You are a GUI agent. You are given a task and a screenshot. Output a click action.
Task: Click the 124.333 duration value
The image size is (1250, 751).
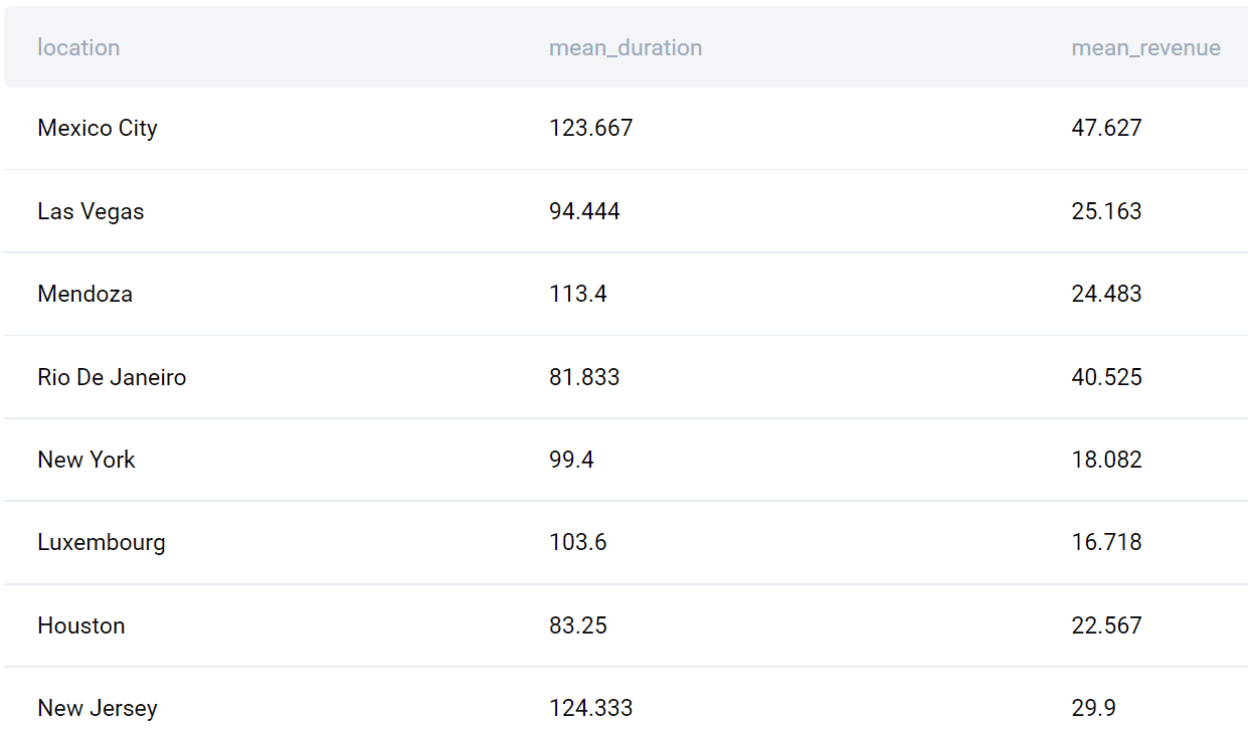point(591,709)
